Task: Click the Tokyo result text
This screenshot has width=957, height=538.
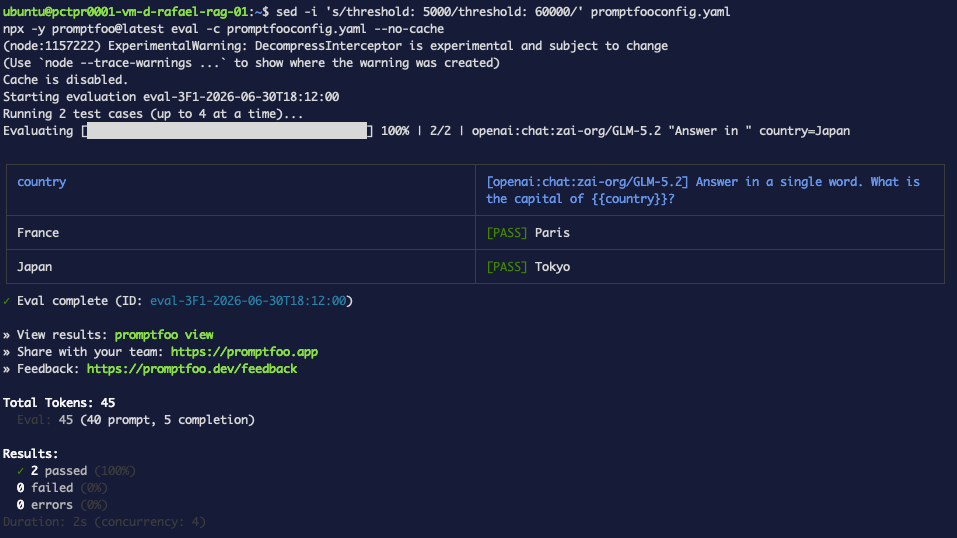Action: coord(552,267)
